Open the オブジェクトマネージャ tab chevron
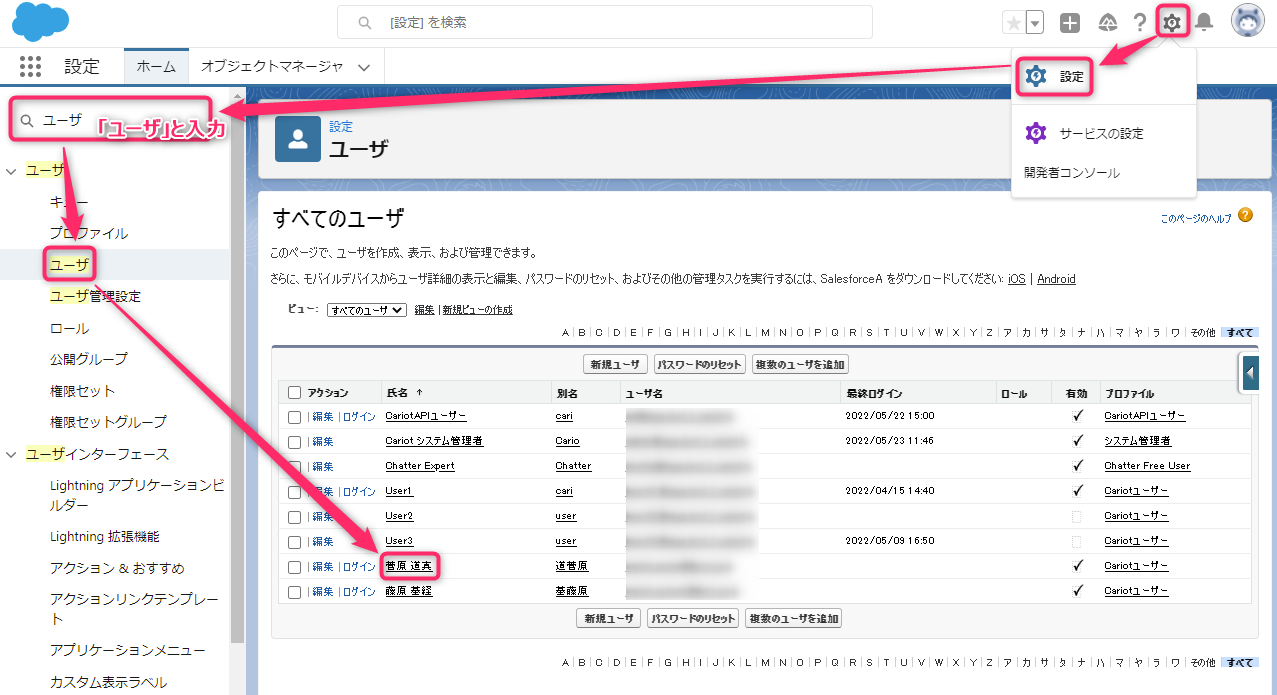The width and height of the screenshot is (1277, 695). (x=364, y=67)
